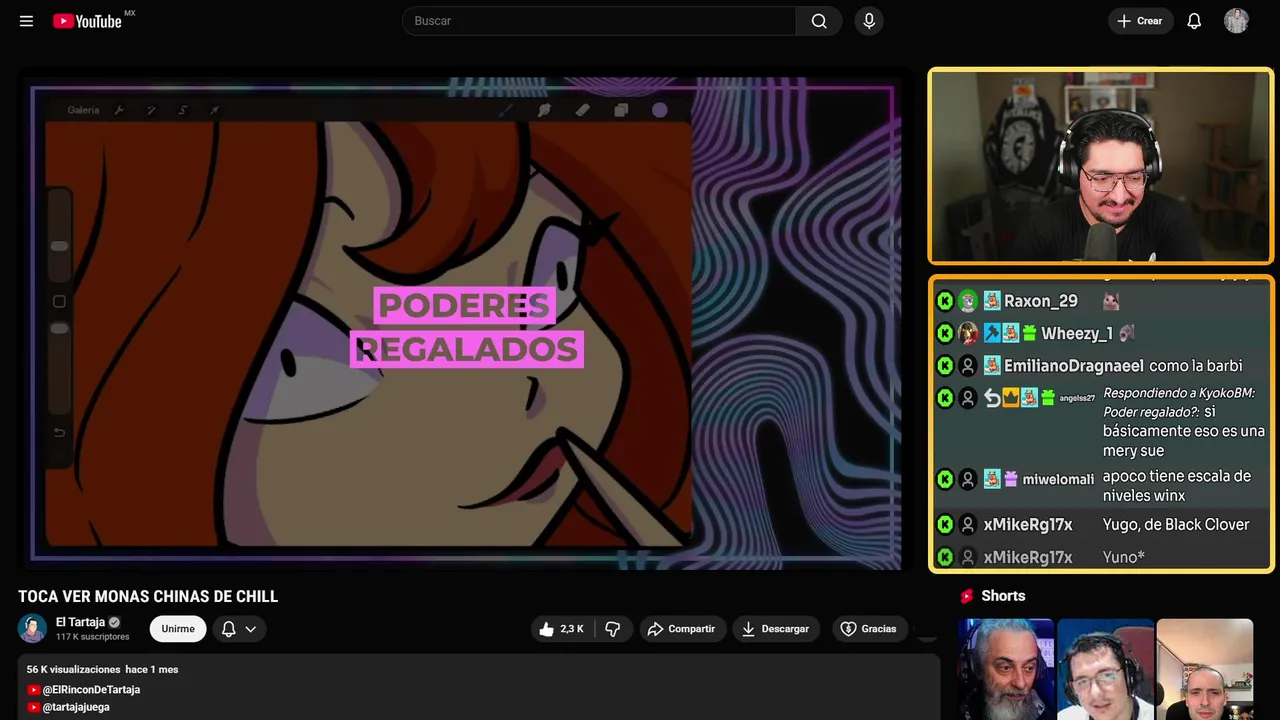Screen dimensions: 1280x720
Task: Open the Crear upload menu
Action: point(1140,21)
